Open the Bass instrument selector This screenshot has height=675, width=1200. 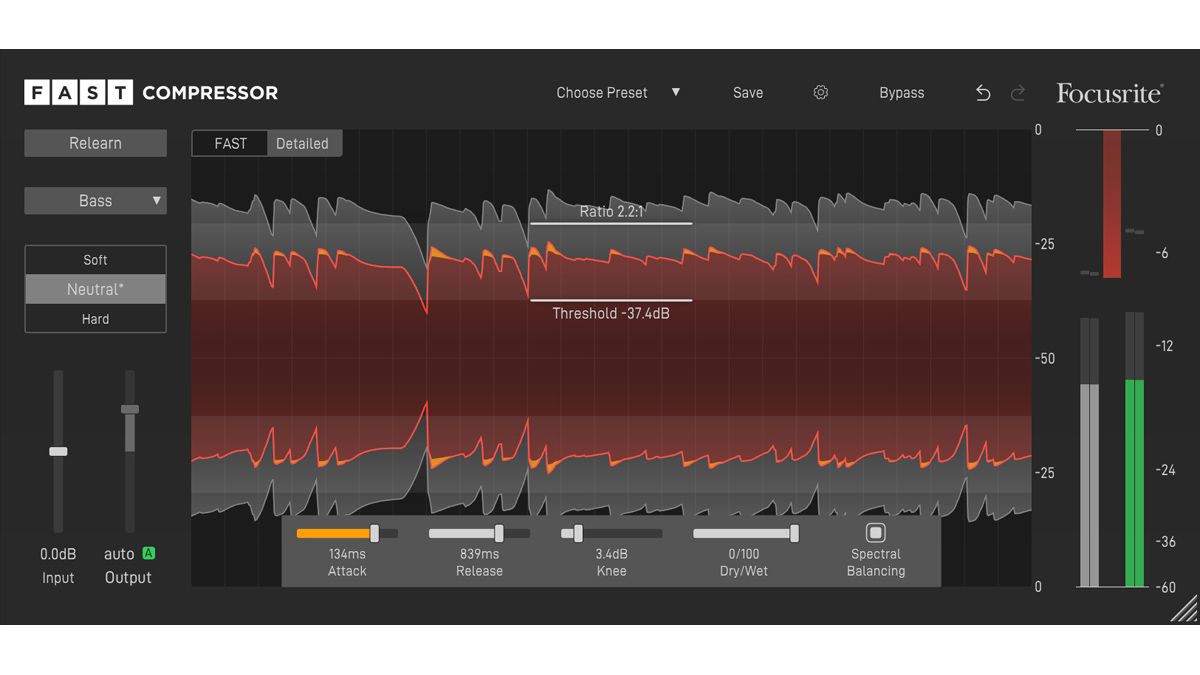(95, 200)
